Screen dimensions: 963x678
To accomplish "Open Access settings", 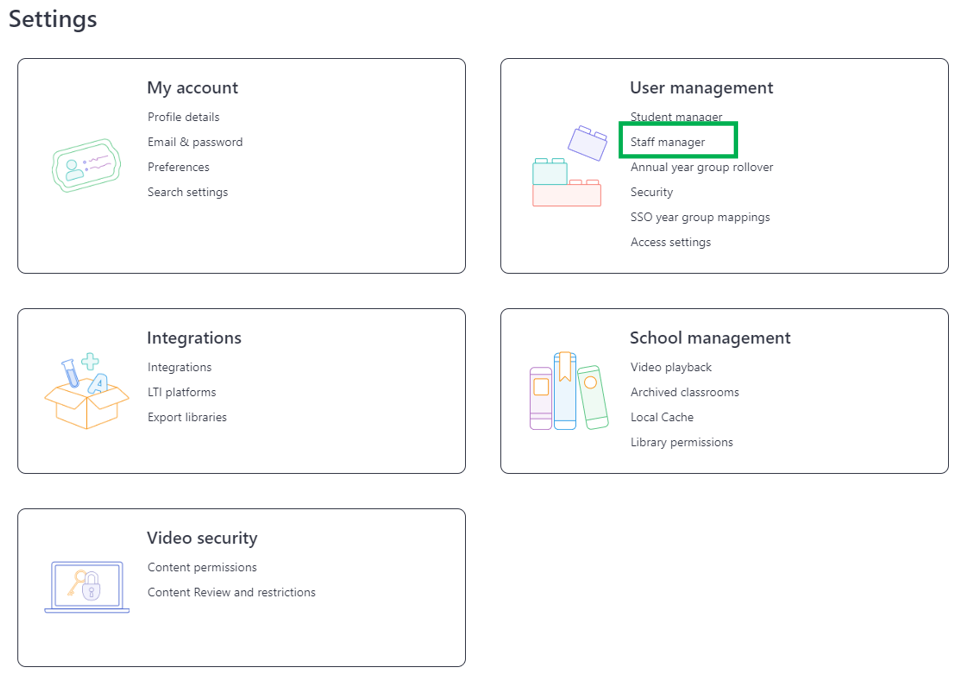I will [671, 242].
